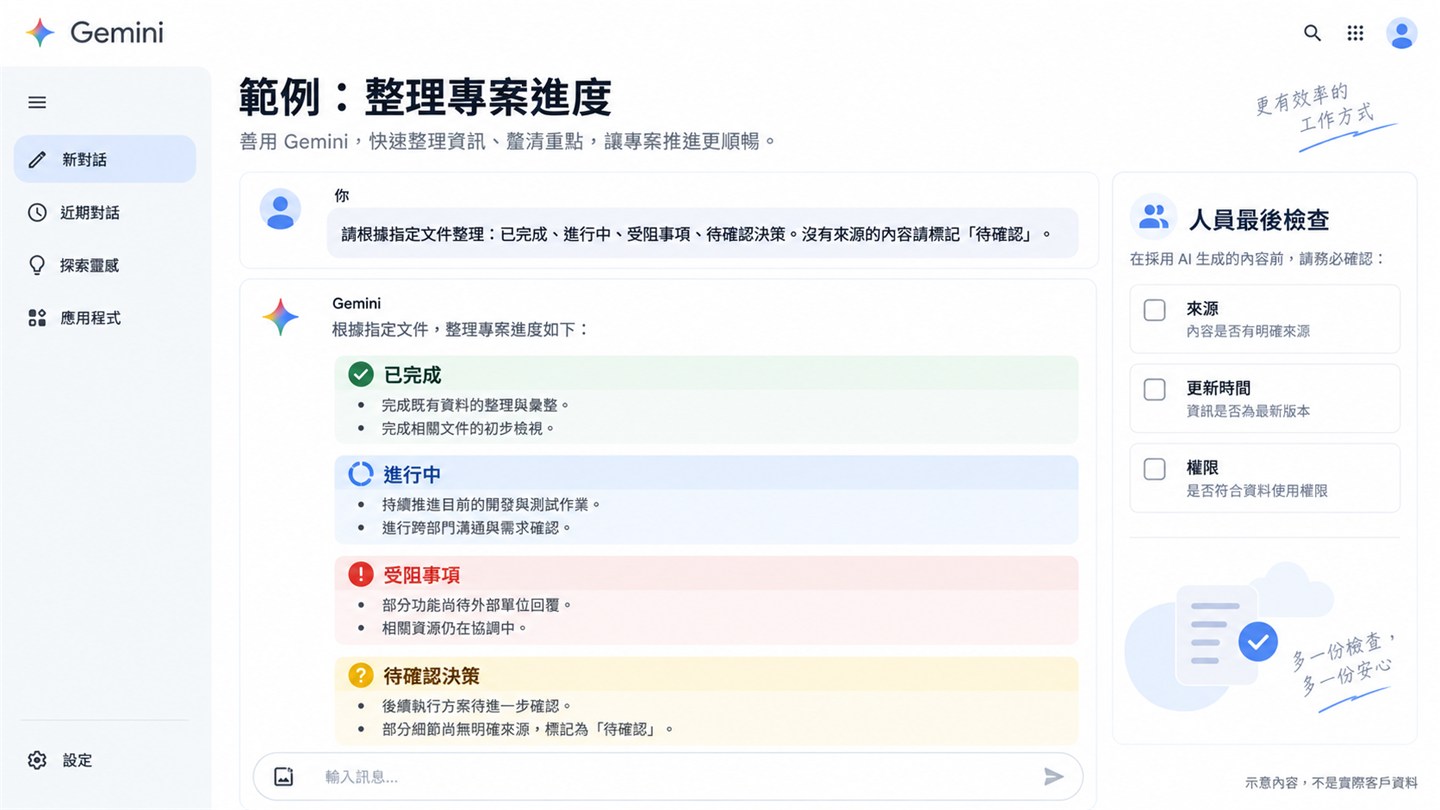Click the Gemini spark icon in the reply
The image size is (1440, 810).
click(x=280, y=317)
